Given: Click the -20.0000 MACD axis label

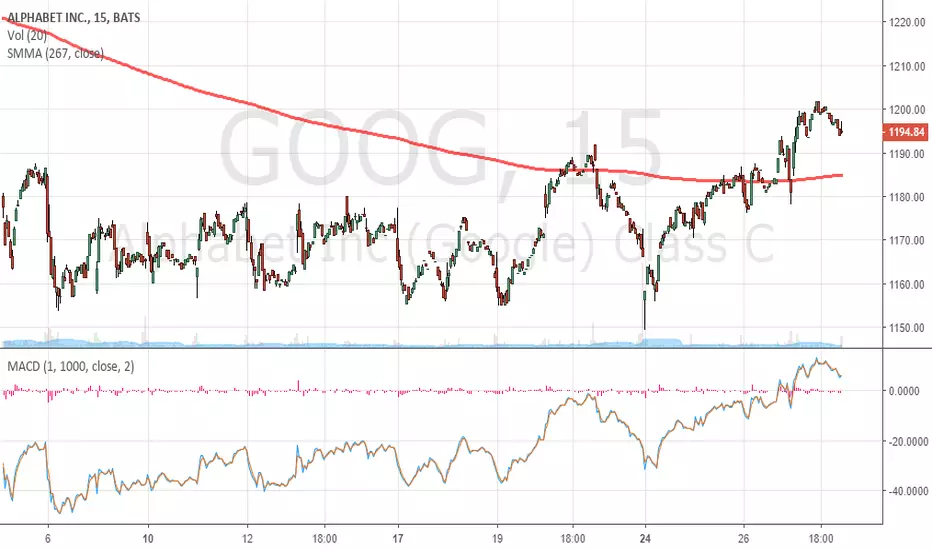Looking at the screenshot, I should click(x=908, y=442).
